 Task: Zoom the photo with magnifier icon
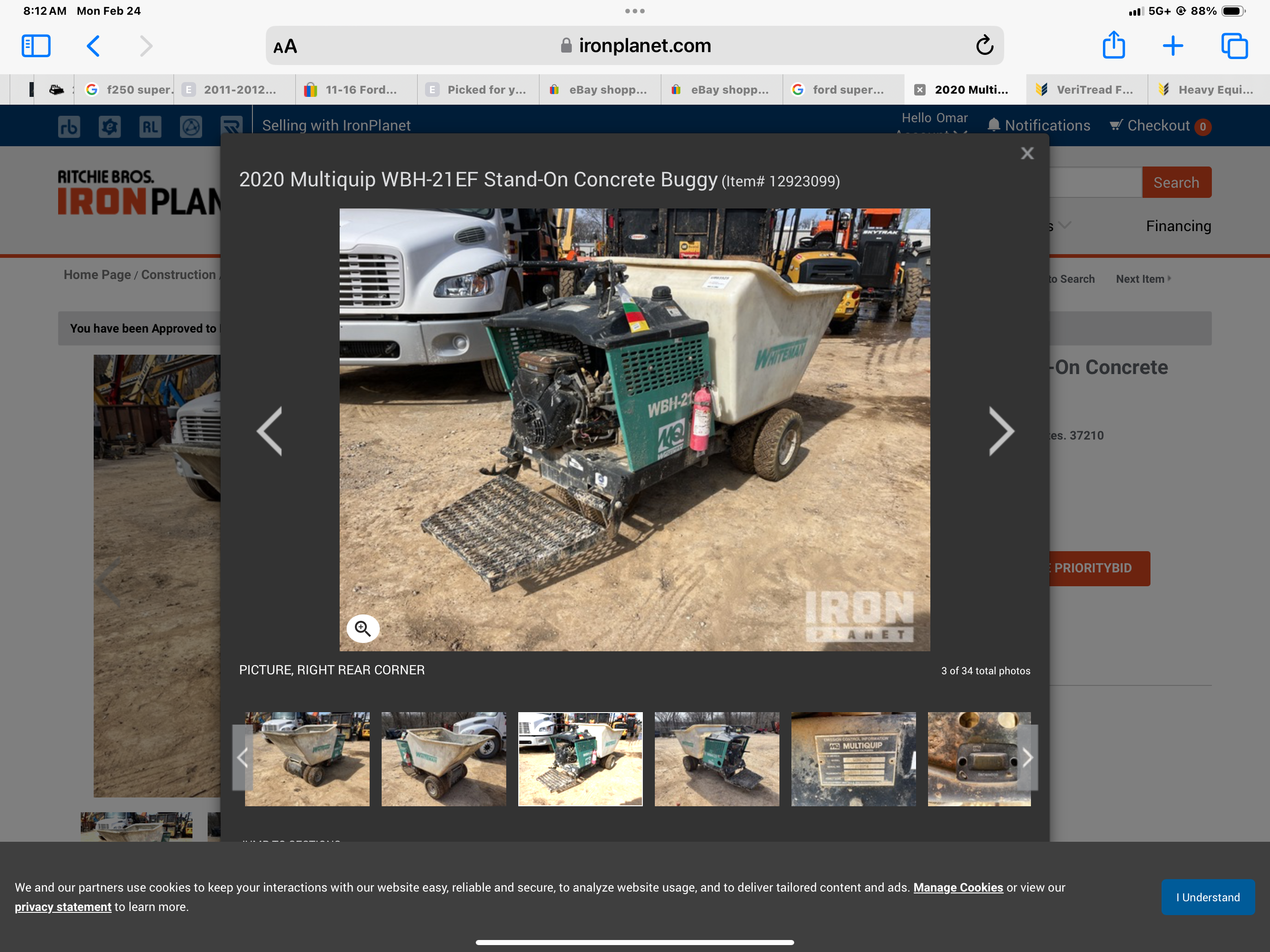[x=363, y=628]
